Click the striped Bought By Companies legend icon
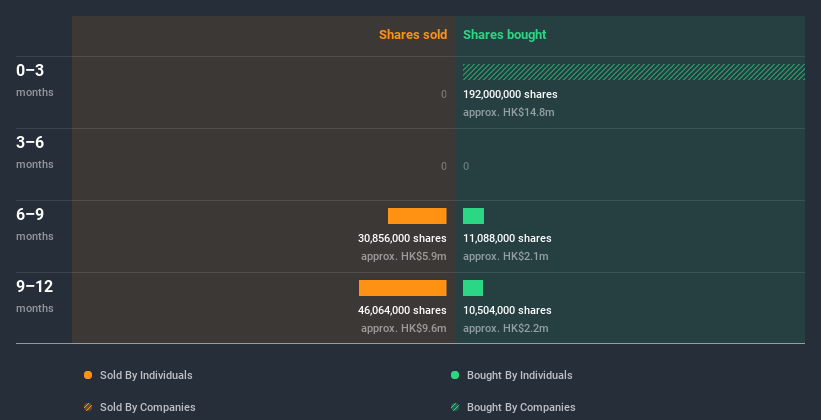 (455, 407)
